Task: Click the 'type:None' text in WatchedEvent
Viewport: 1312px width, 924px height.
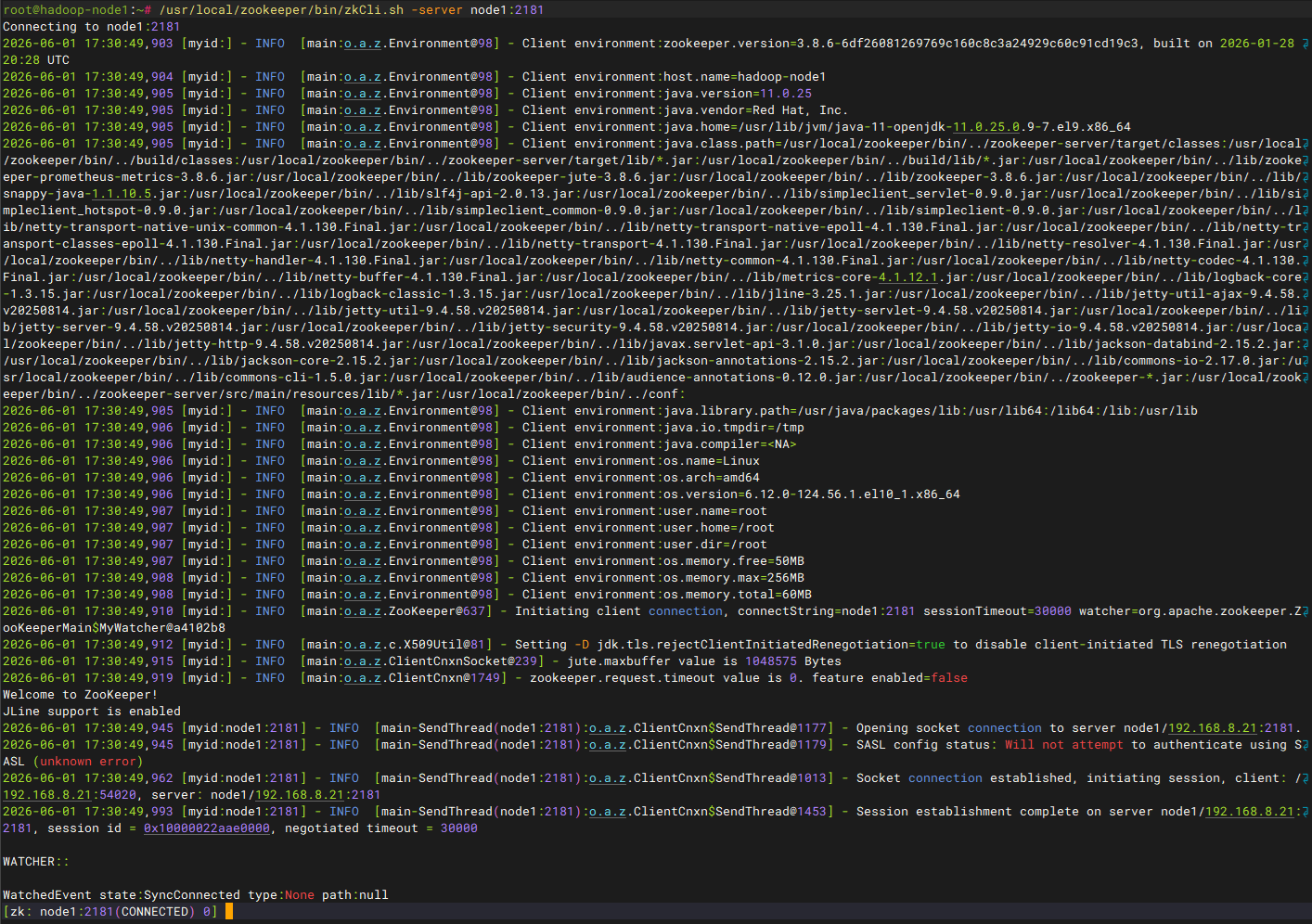Action: (281, 895)
